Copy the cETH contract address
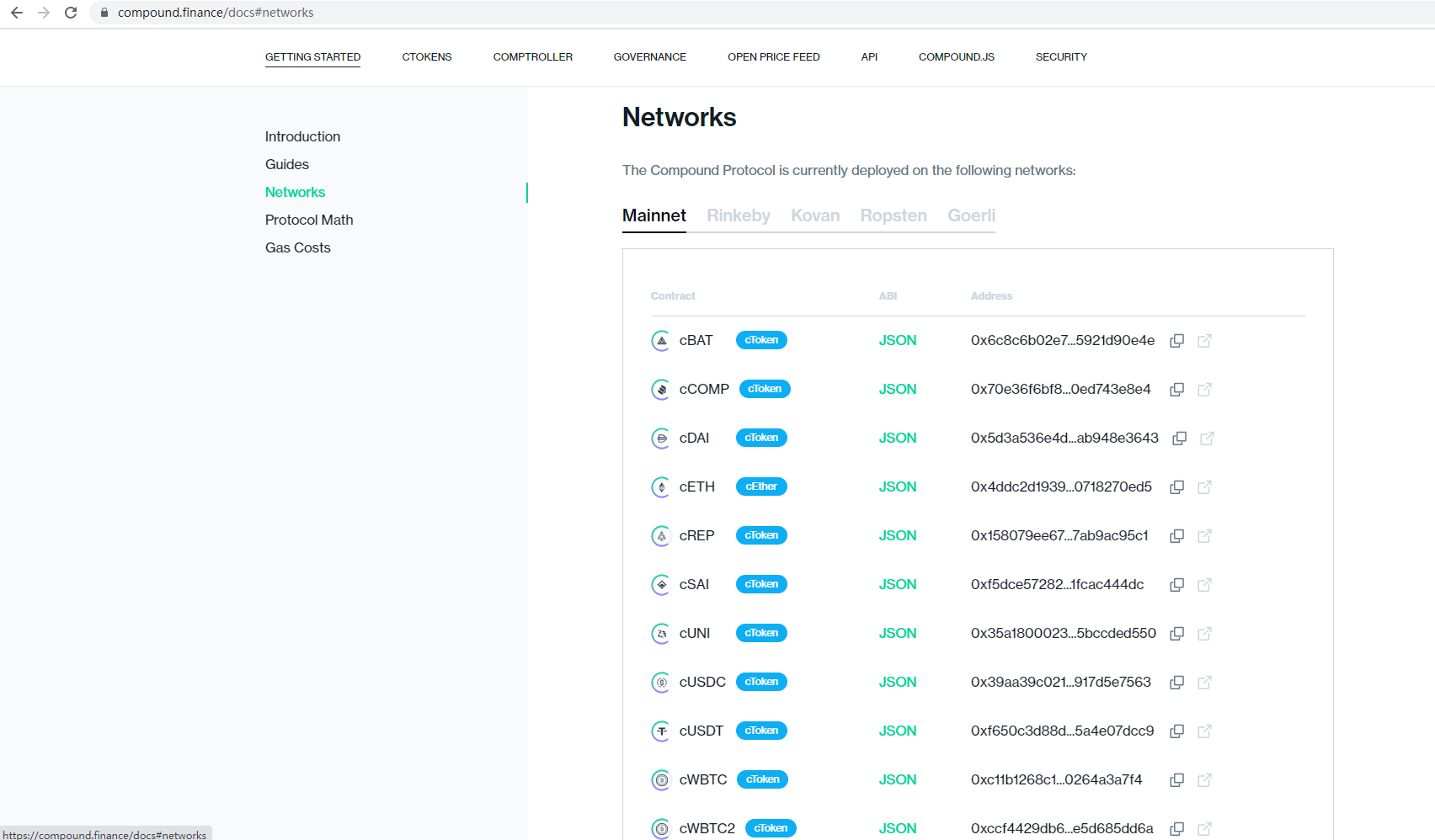The width and height of the screenshot is (1435, 840). pyautogui.click(x=1177, y=487)
